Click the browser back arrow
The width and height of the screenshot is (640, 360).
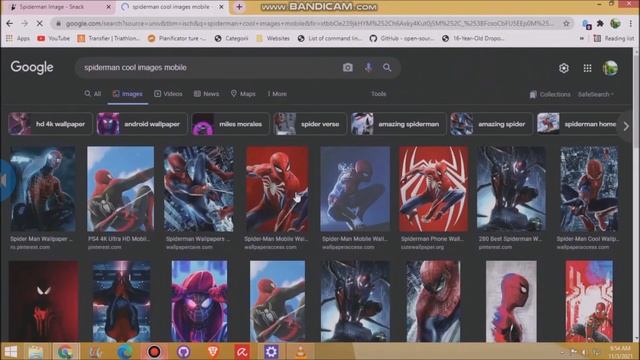click(10, 24)
